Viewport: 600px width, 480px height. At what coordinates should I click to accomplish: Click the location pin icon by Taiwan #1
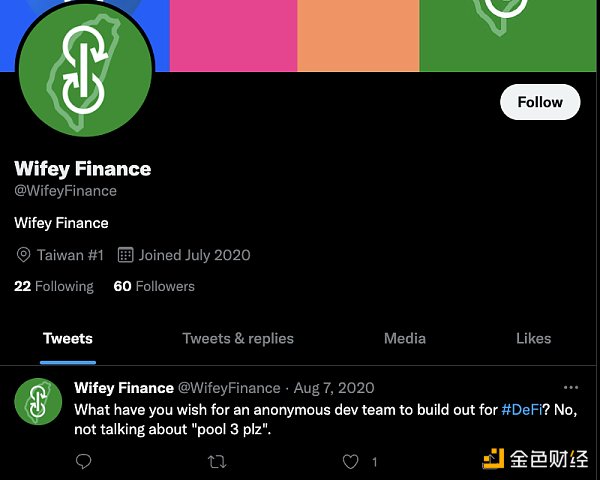point(23,255)
